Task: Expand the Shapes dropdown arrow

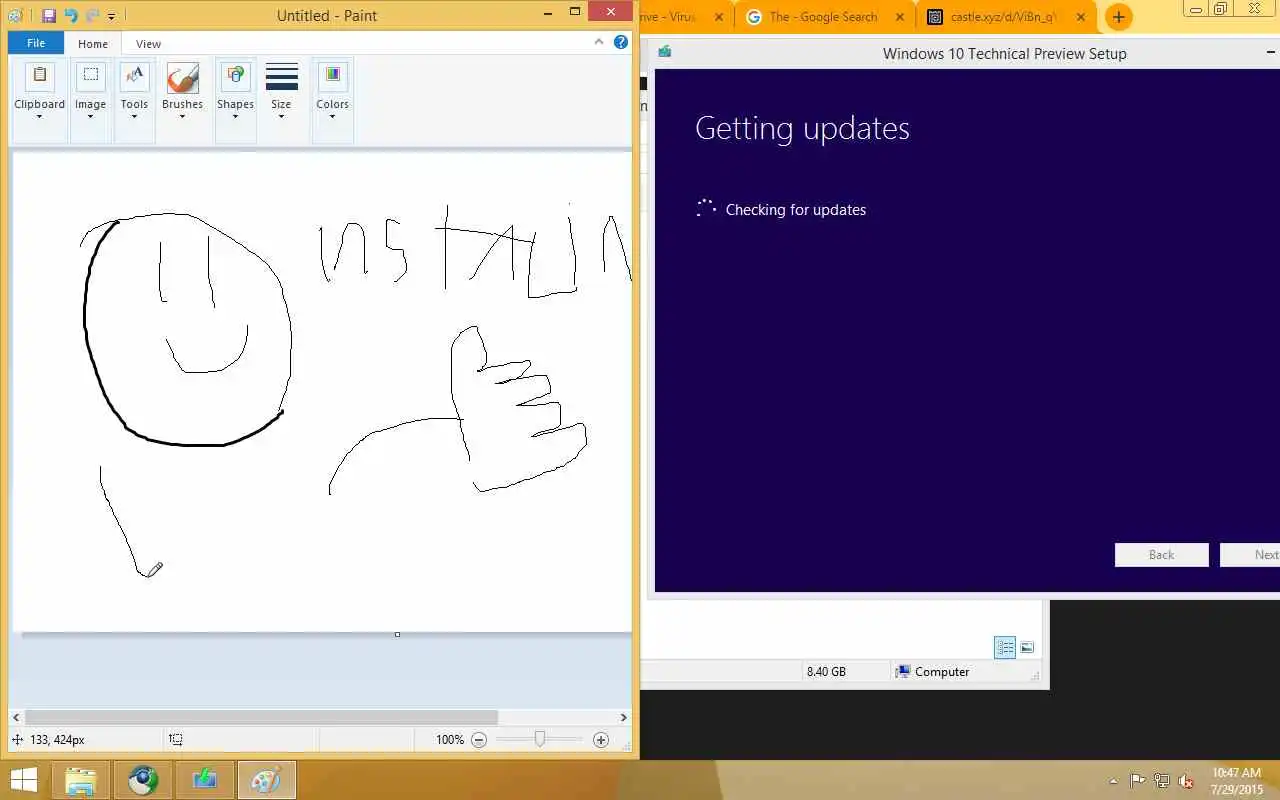Action: coord(235,116)
